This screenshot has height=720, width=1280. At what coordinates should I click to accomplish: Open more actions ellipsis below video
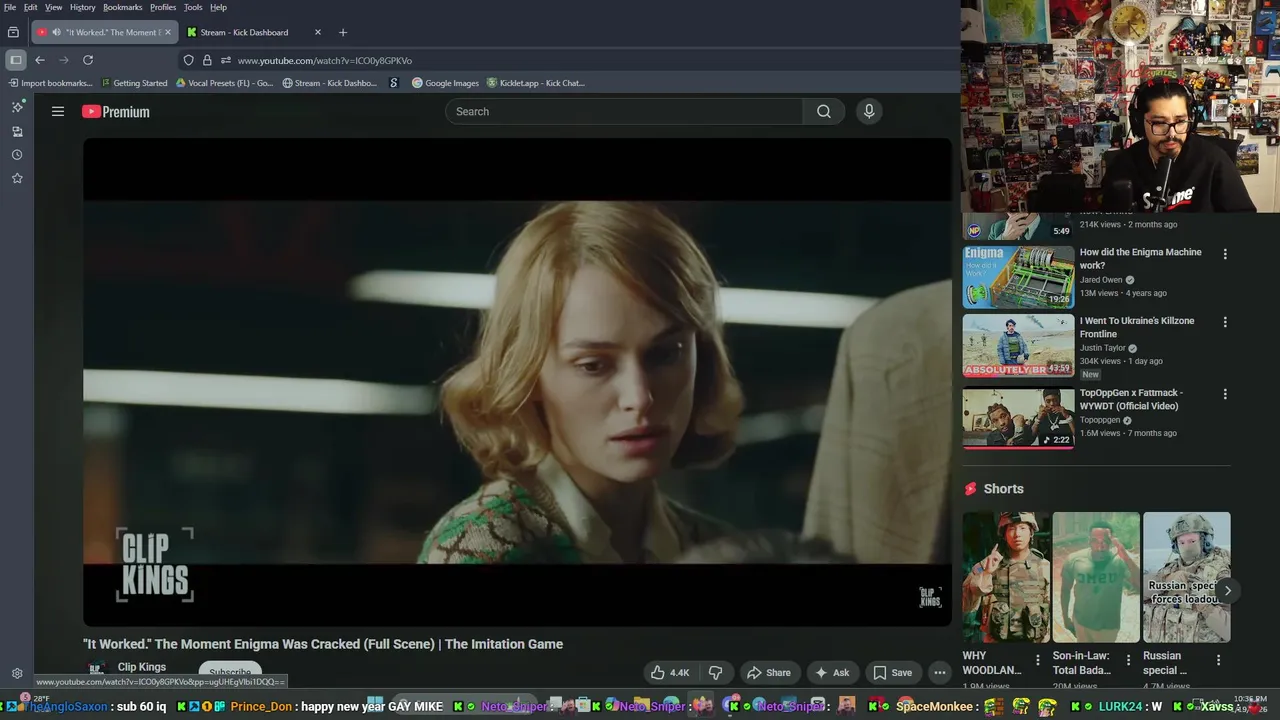940,673
